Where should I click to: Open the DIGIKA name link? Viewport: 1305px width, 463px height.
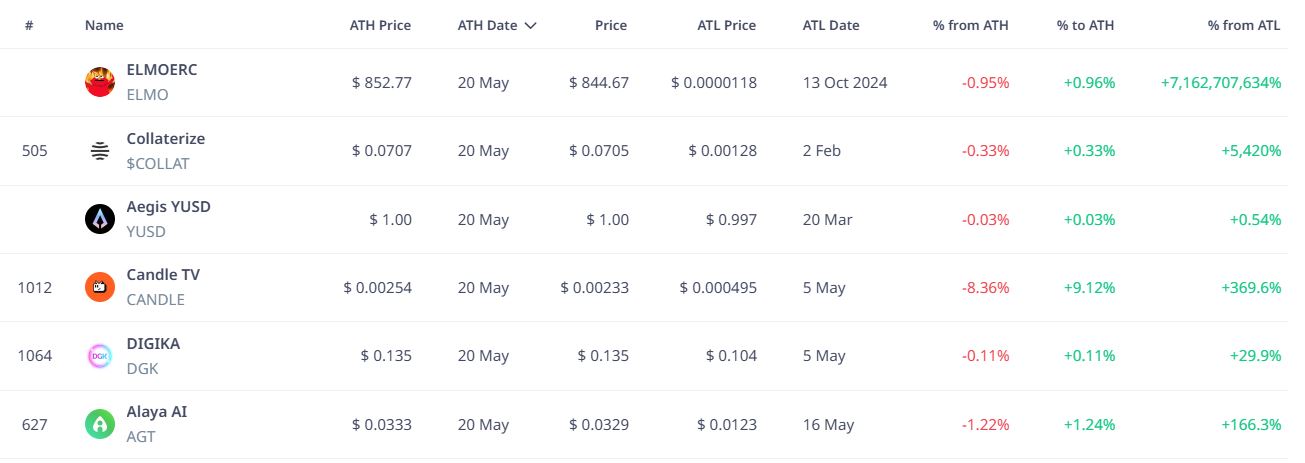point(153,343)
